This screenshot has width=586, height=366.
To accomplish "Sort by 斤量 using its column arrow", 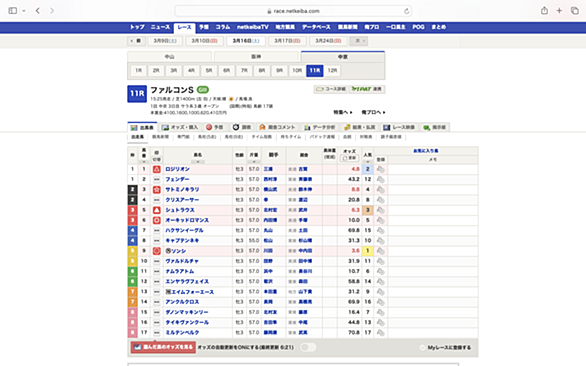I will (254, 162).
